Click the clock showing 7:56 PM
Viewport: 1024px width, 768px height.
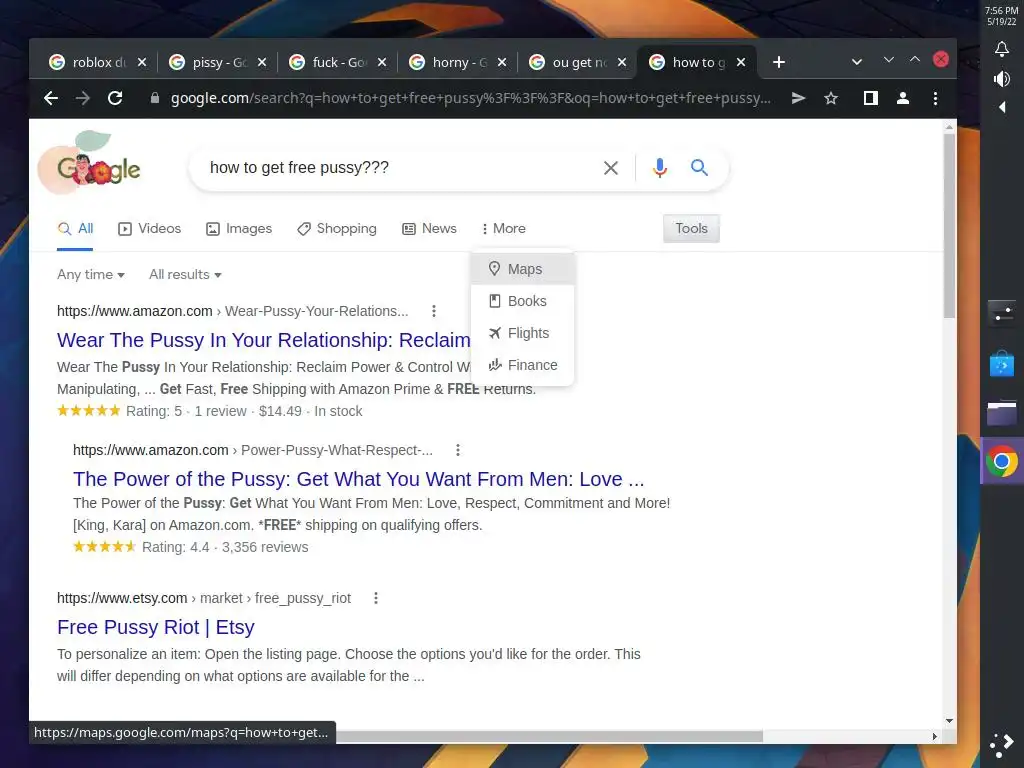1002,10
